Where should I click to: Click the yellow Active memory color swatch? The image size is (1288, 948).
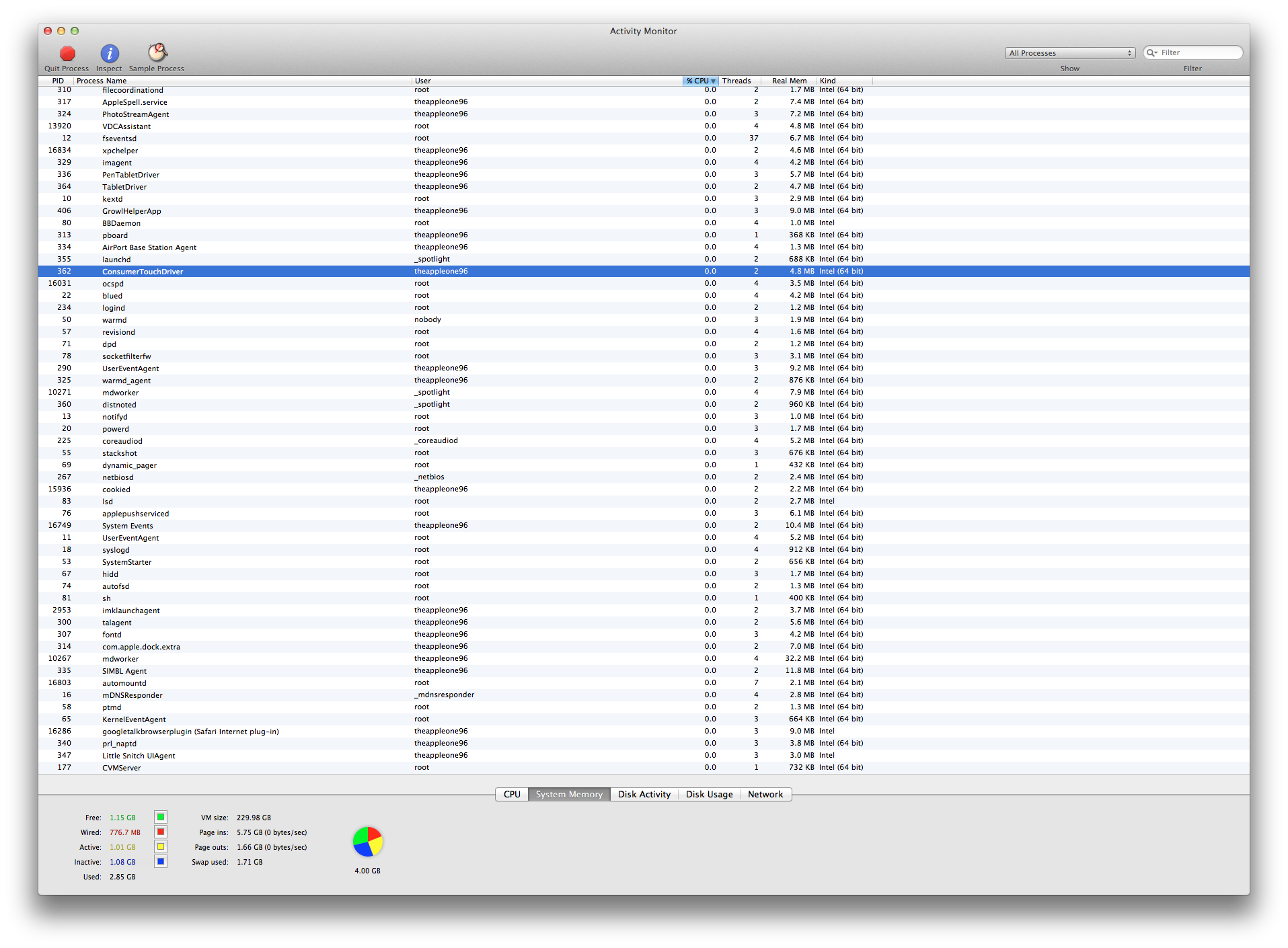(161, 847)
